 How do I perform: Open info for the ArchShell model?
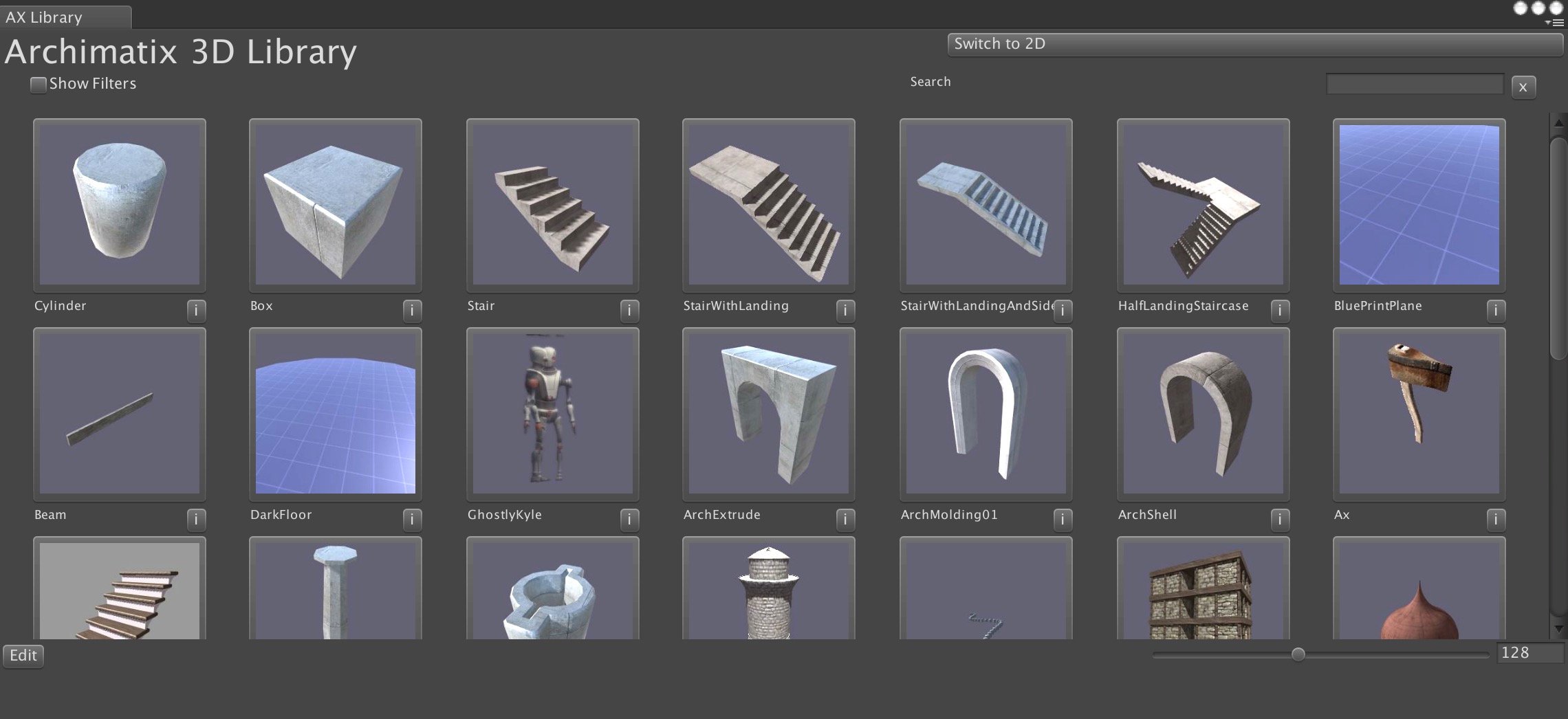(x=1280, y=520)
